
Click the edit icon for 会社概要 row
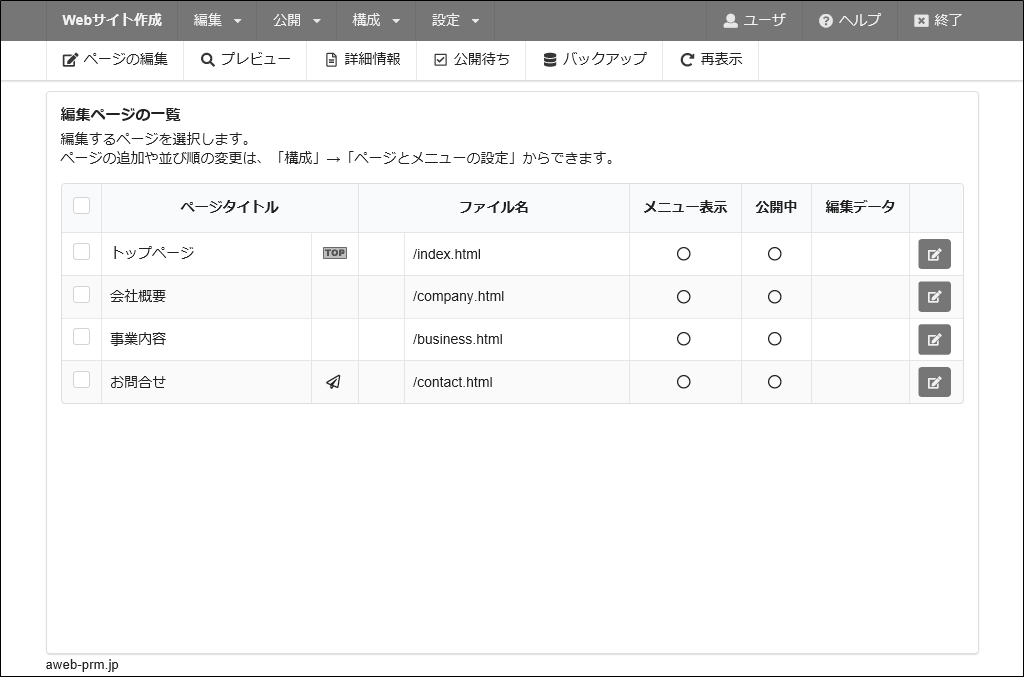point(934,297)
